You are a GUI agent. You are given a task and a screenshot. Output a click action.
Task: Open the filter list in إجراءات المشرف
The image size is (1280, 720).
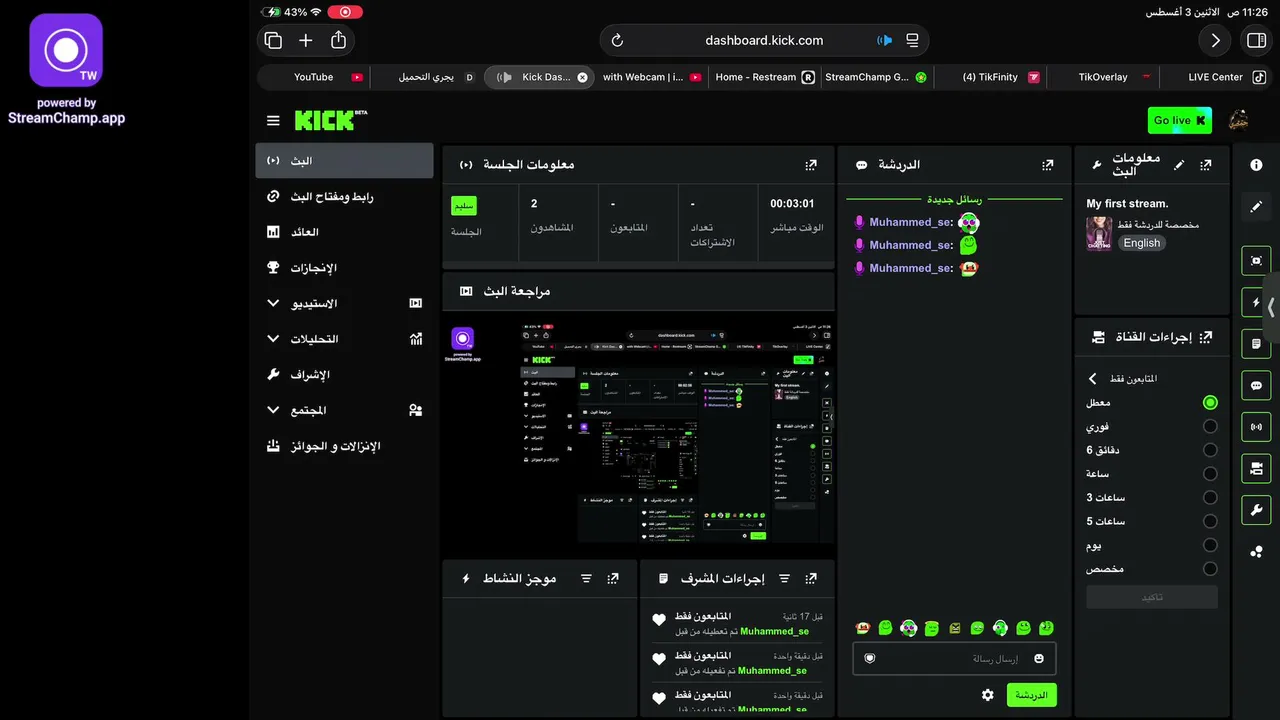(784, 579)
